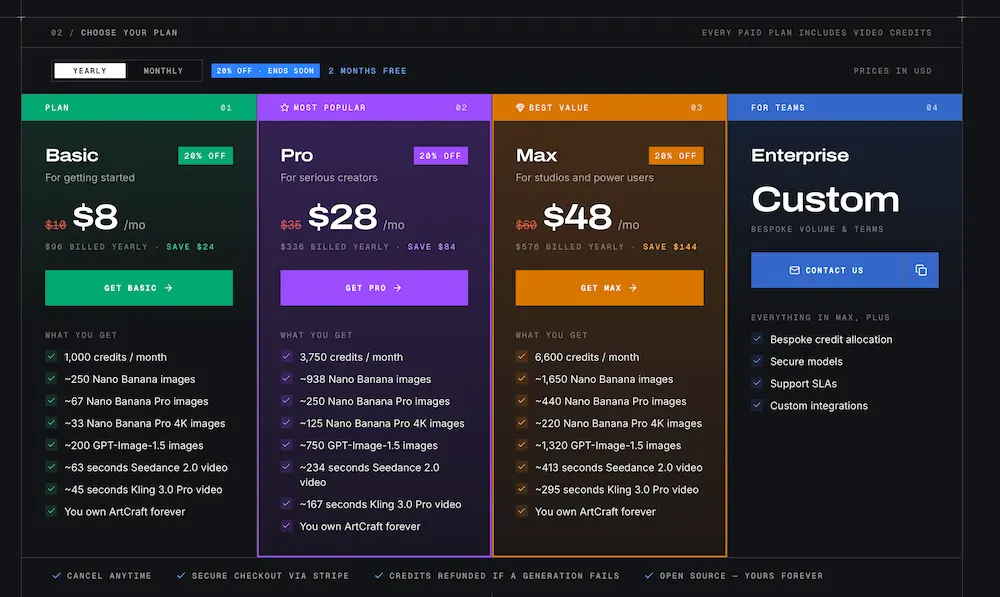This screenshot has width=1000, height=597.
Task: Click the GET BASIC button
Action: [x=139, y=288]
